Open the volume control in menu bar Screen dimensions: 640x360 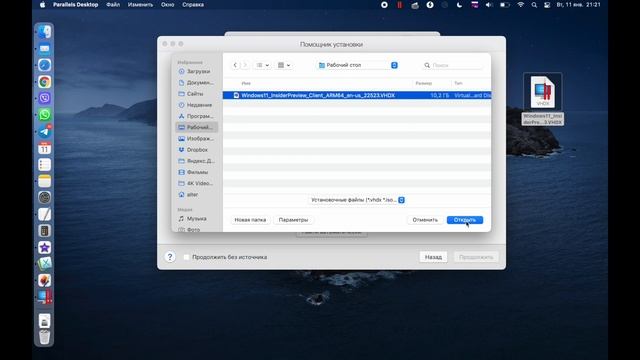489,5
